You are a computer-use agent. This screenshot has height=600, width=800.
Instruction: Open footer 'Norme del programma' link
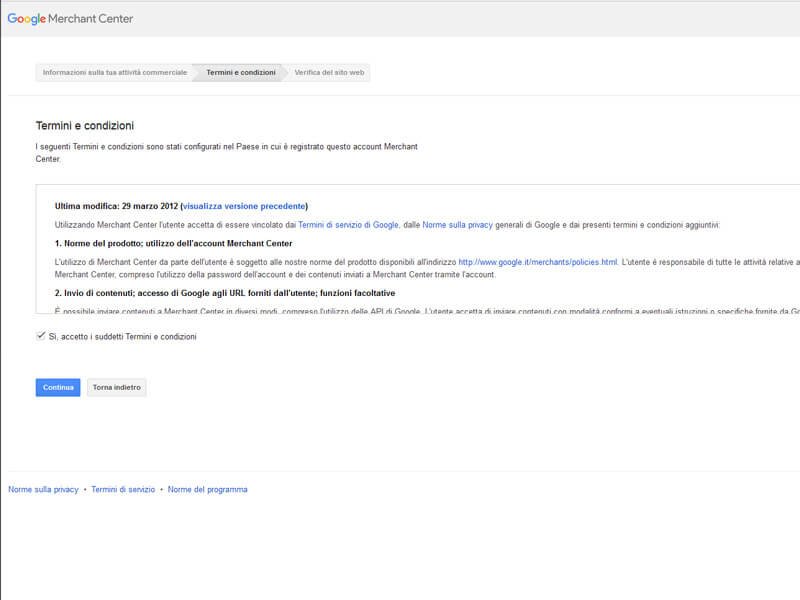208,490
